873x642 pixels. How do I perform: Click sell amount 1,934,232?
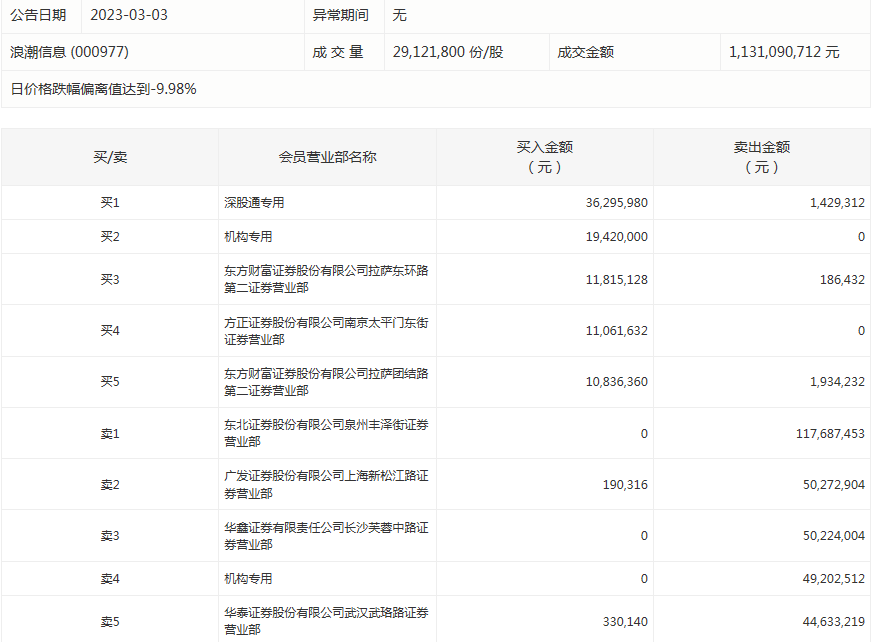(837, 382)
